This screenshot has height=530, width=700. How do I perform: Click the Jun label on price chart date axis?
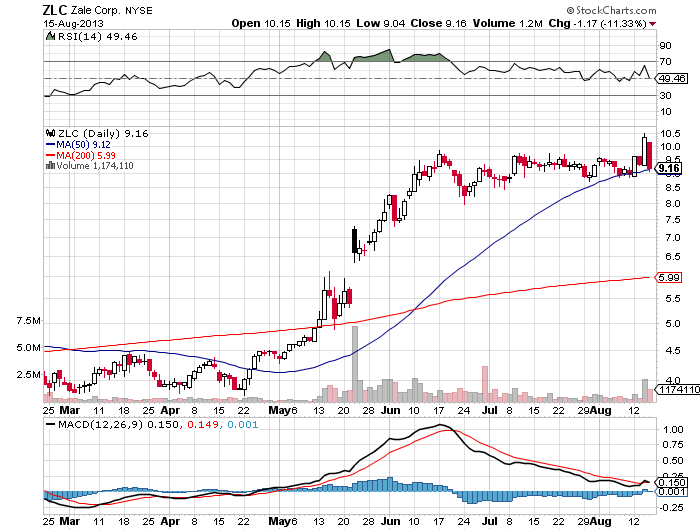coord(390,410)
